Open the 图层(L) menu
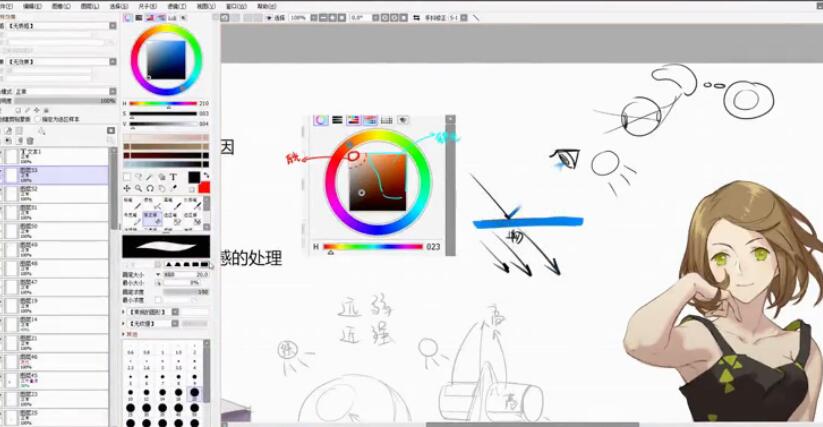This screenshot has height=427, width=823. click(x=90, y=6)
